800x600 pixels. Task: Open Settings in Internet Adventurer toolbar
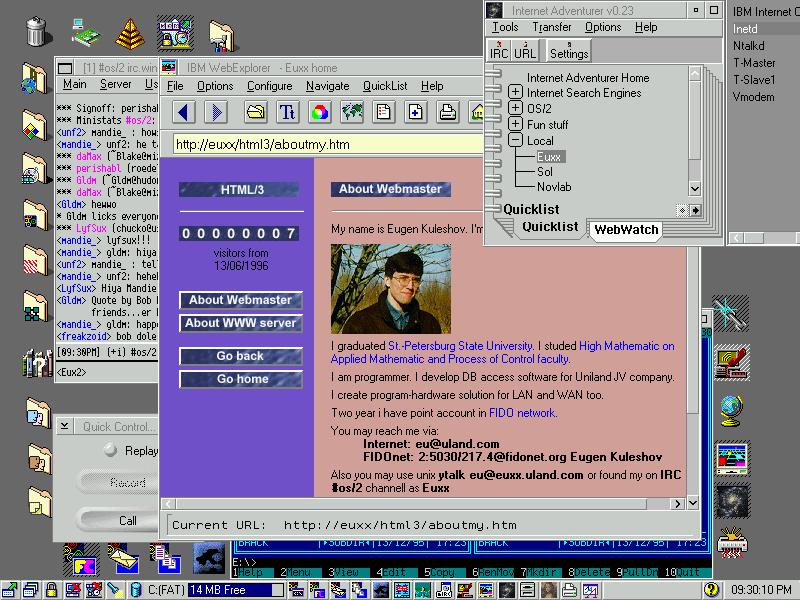click(569, 51)
